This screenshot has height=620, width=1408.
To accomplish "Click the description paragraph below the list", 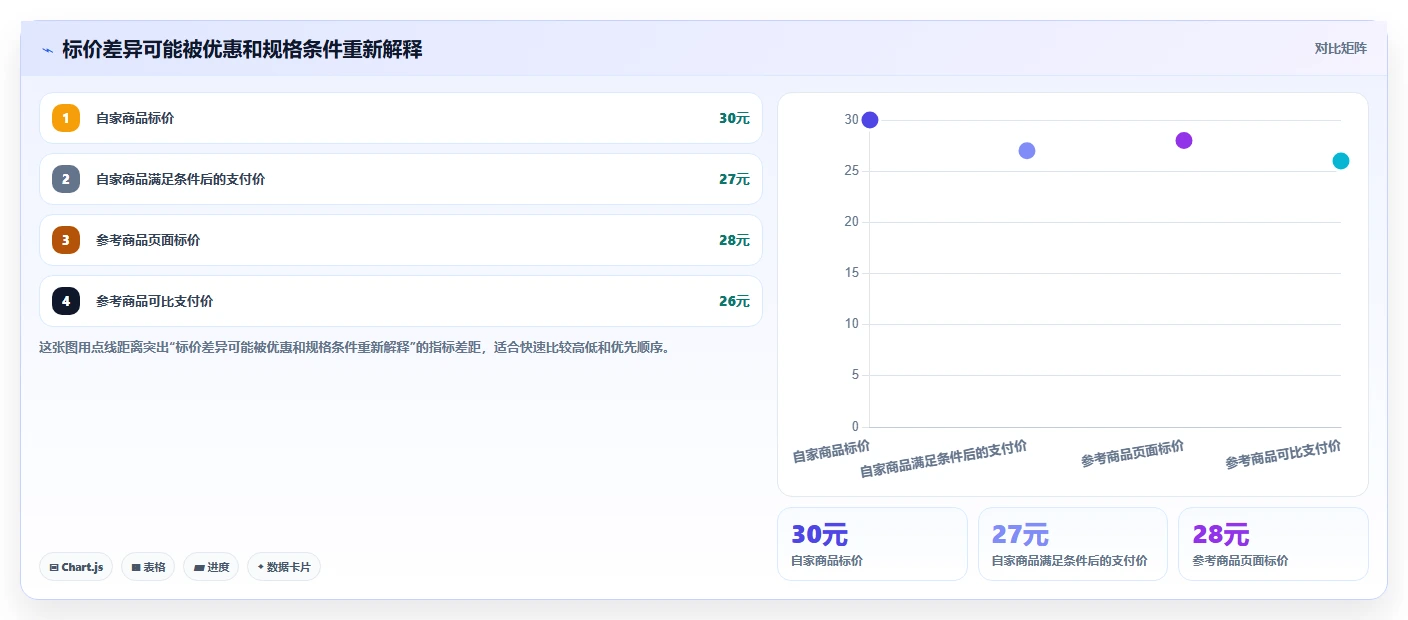I will (354, 348).
